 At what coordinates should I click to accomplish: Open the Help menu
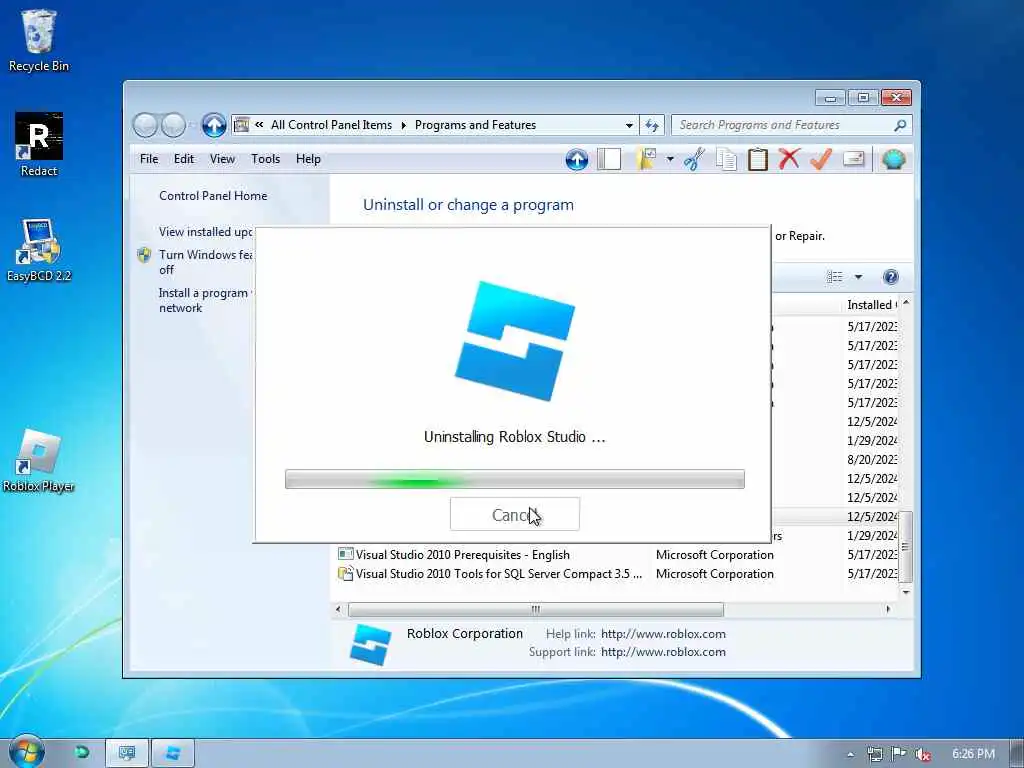[308, 159]
